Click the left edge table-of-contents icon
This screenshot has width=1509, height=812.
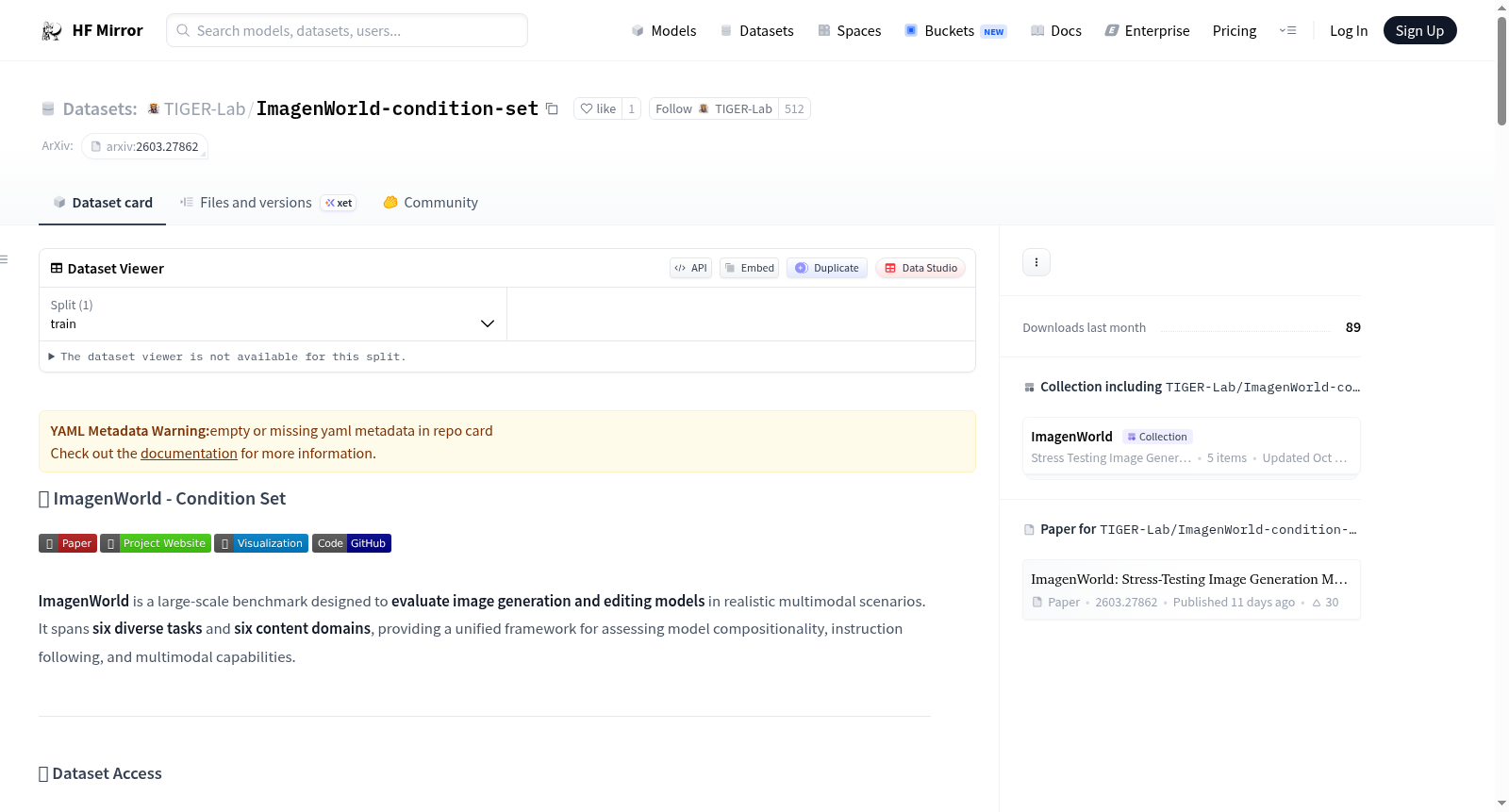coord(4,259)
